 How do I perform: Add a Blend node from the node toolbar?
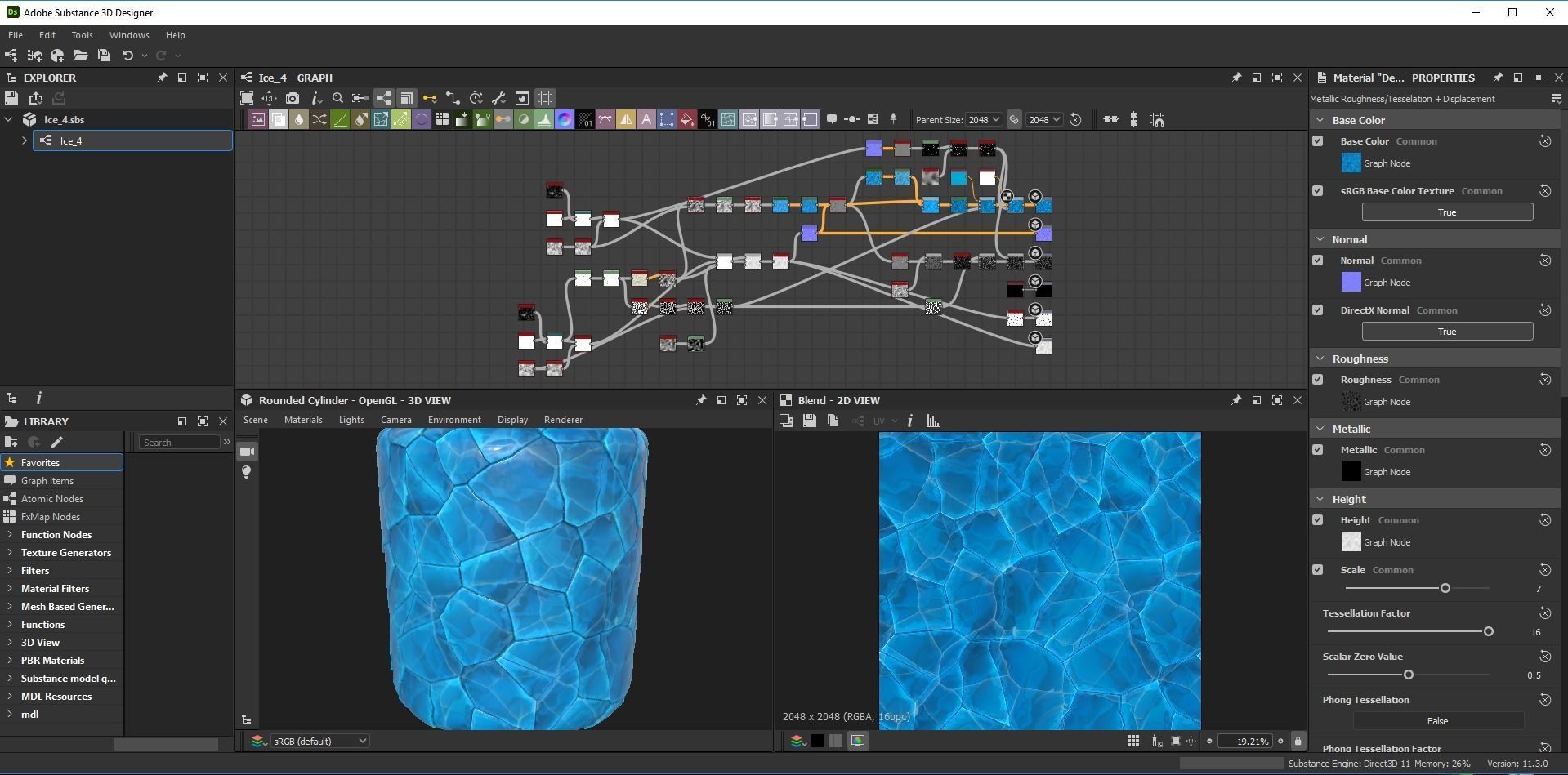[x=279, y=119]
